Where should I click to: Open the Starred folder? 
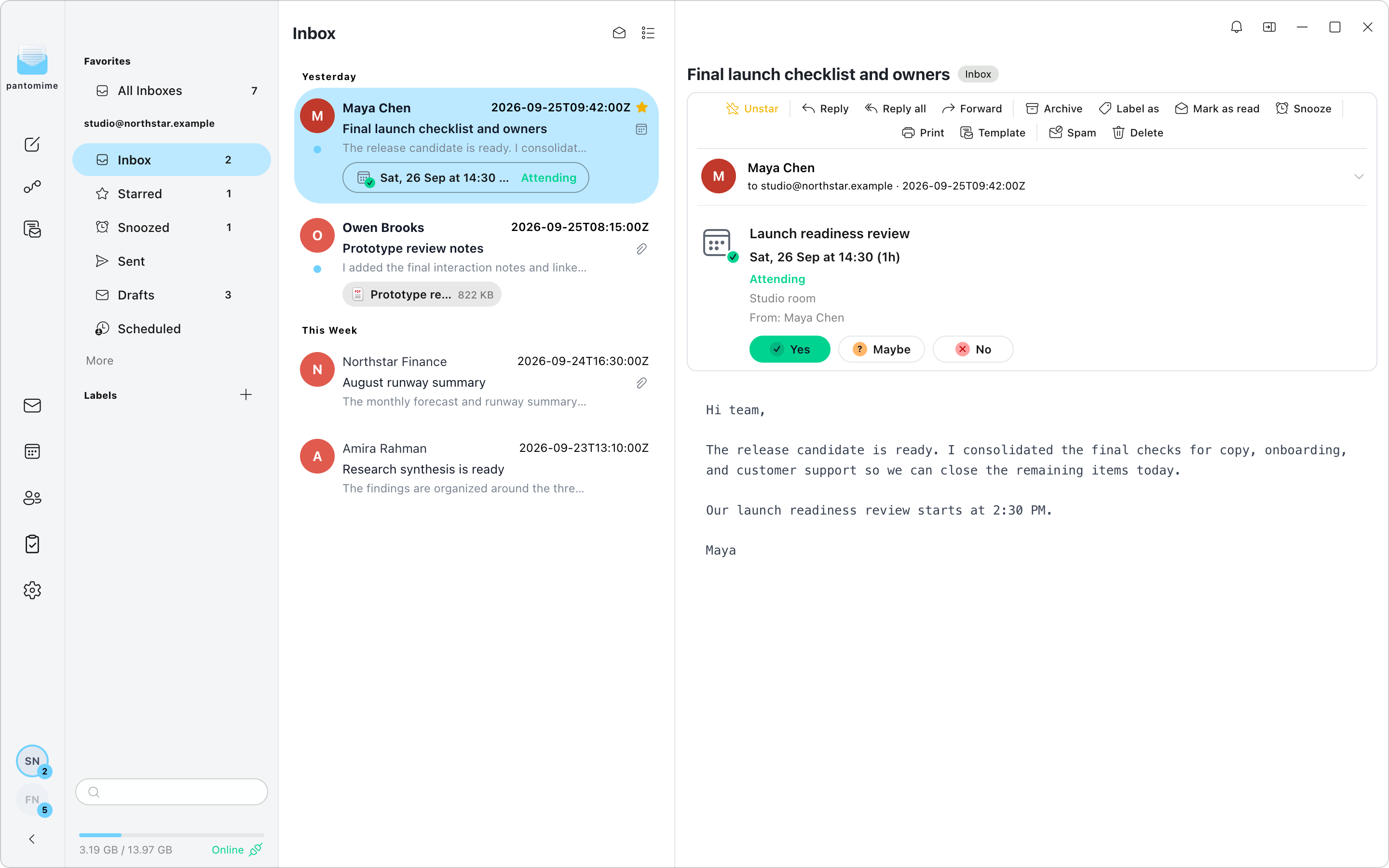[171, 193]
